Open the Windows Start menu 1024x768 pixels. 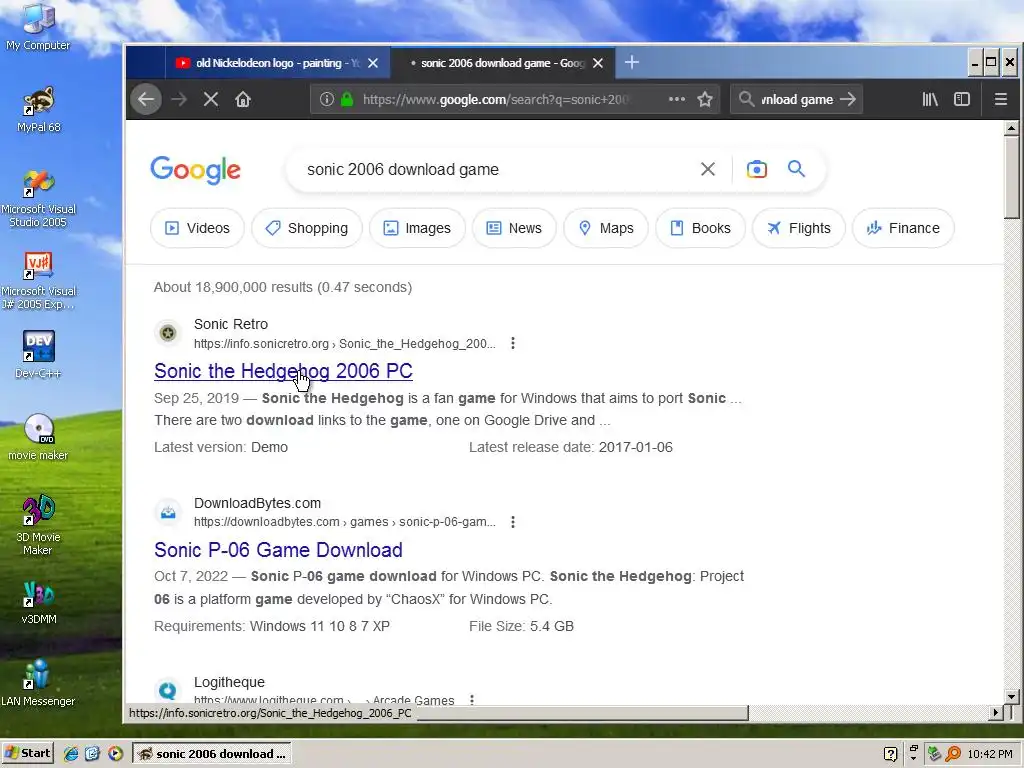[x=27, y=753]
